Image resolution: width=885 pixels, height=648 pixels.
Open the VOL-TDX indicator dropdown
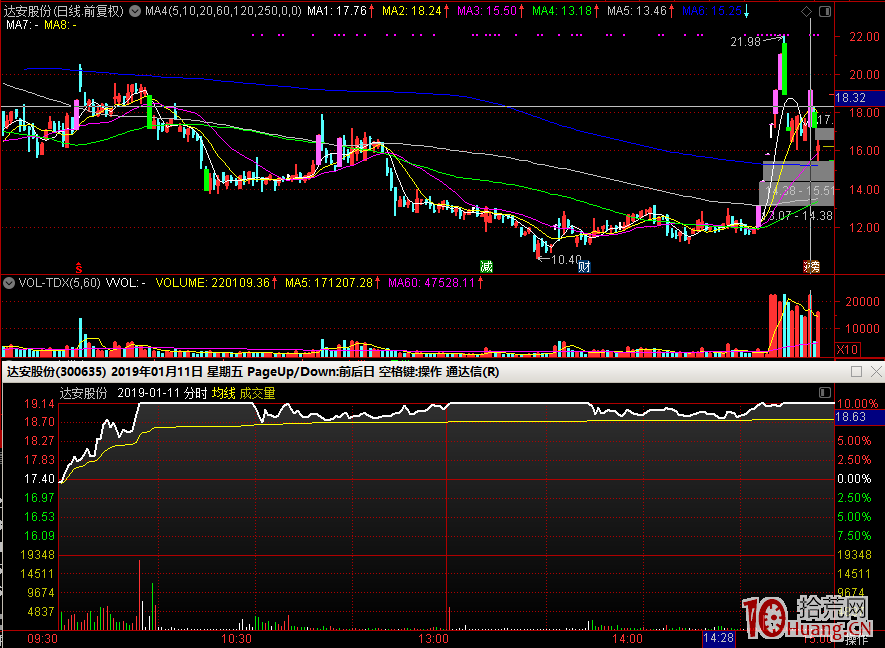tap(10, 283)
